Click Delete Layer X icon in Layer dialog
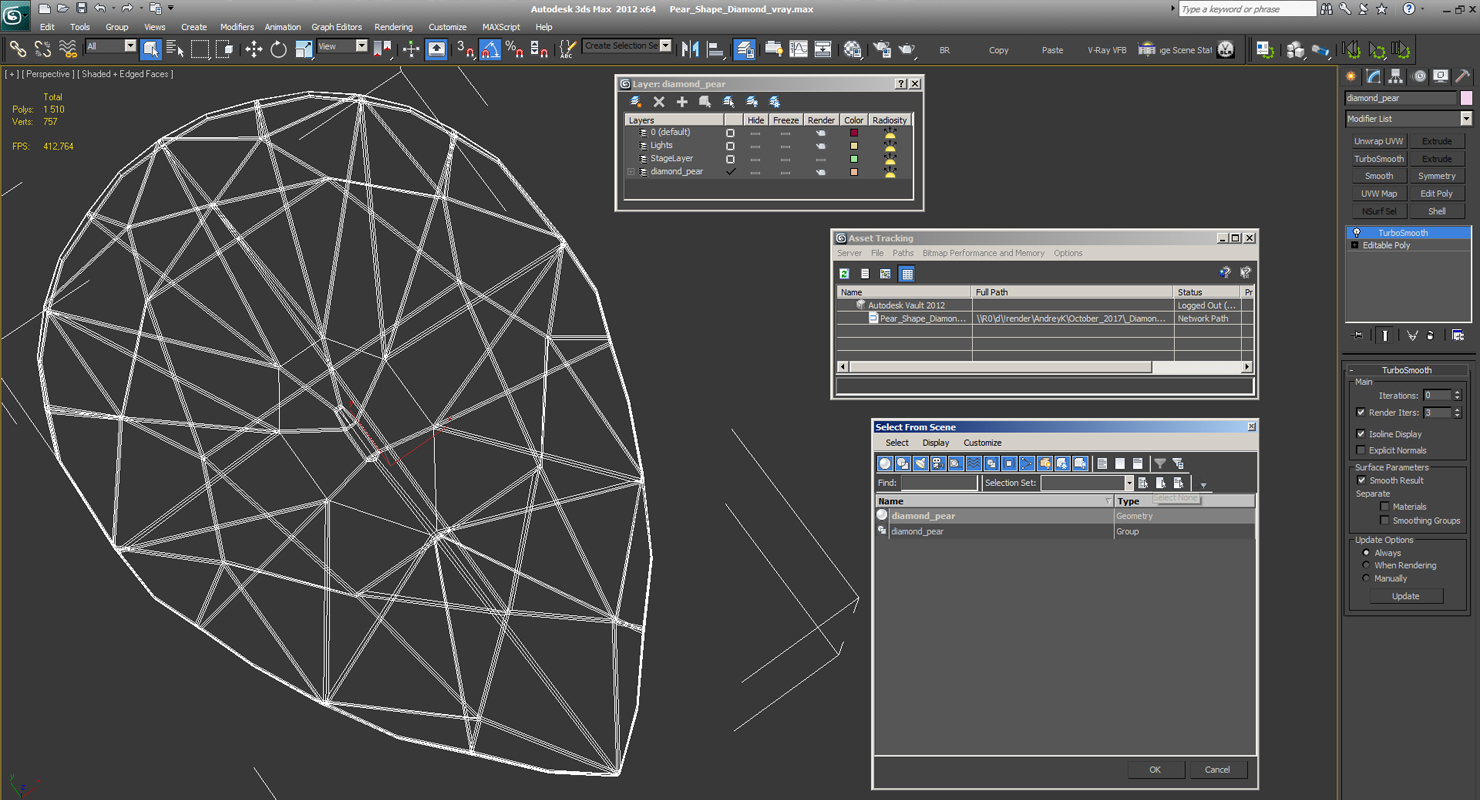 point(659,102)
